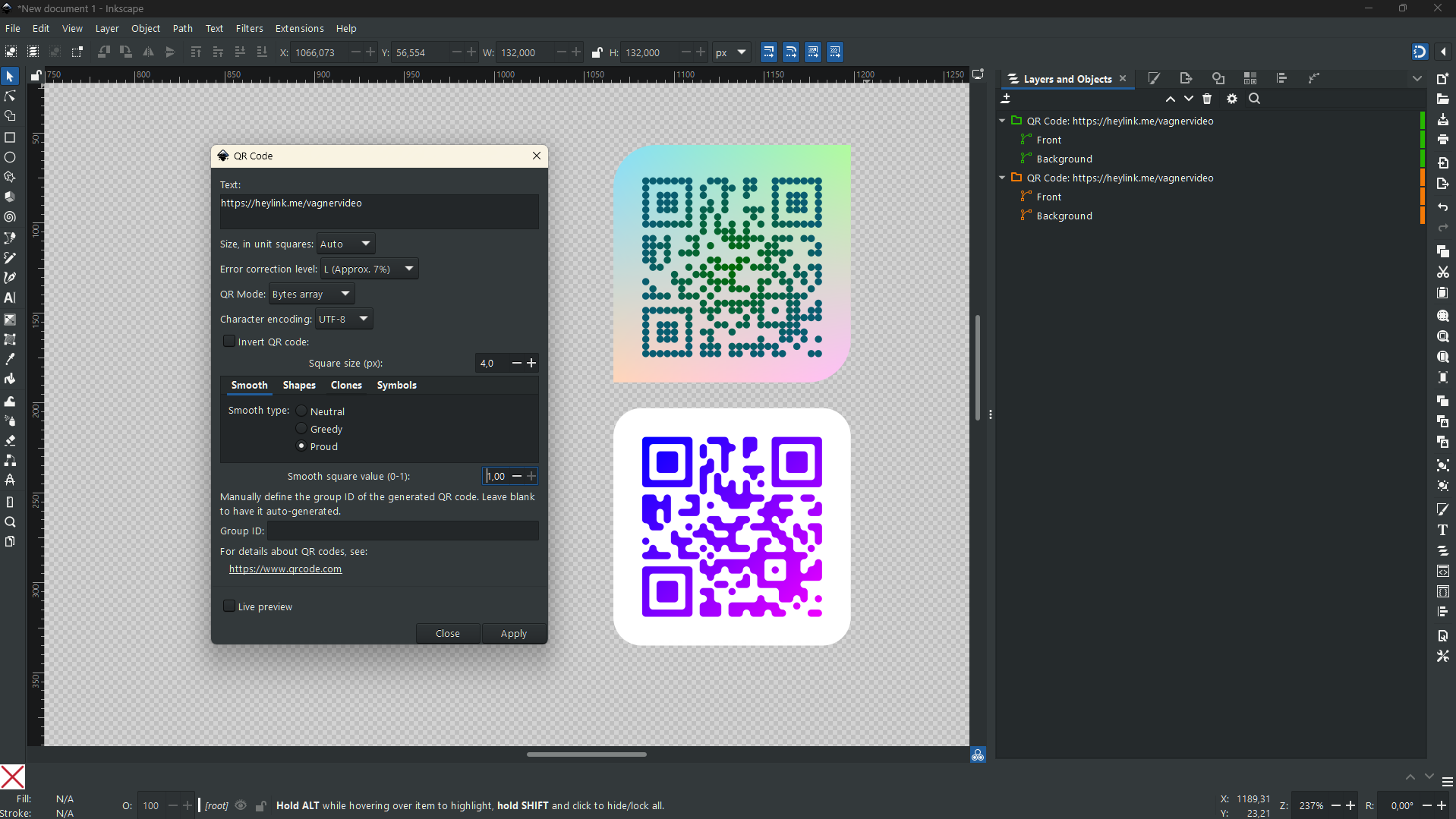The image size is (1456, 819).
Task: Select the Node editing tool
Action: coord(10,96)
